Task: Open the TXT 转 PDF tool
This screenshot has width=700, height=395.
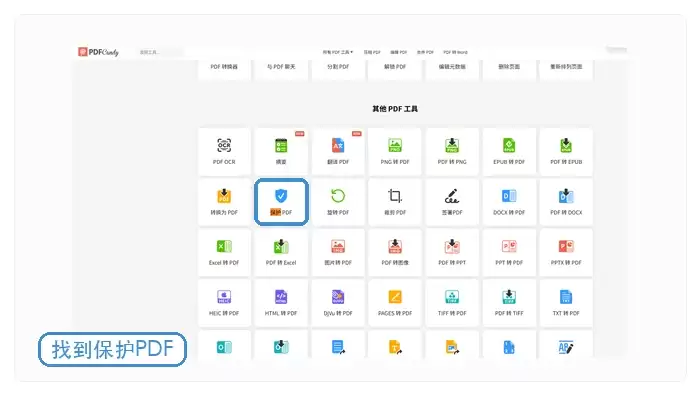Action: (x=566, y=303)
